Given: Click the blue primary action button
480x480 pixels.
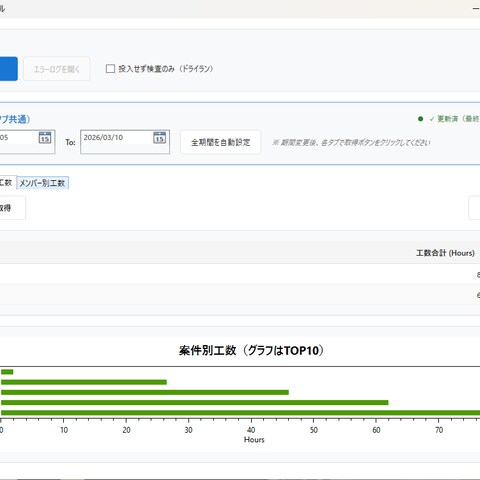Looking at the screenshot, I should point(9,69).
